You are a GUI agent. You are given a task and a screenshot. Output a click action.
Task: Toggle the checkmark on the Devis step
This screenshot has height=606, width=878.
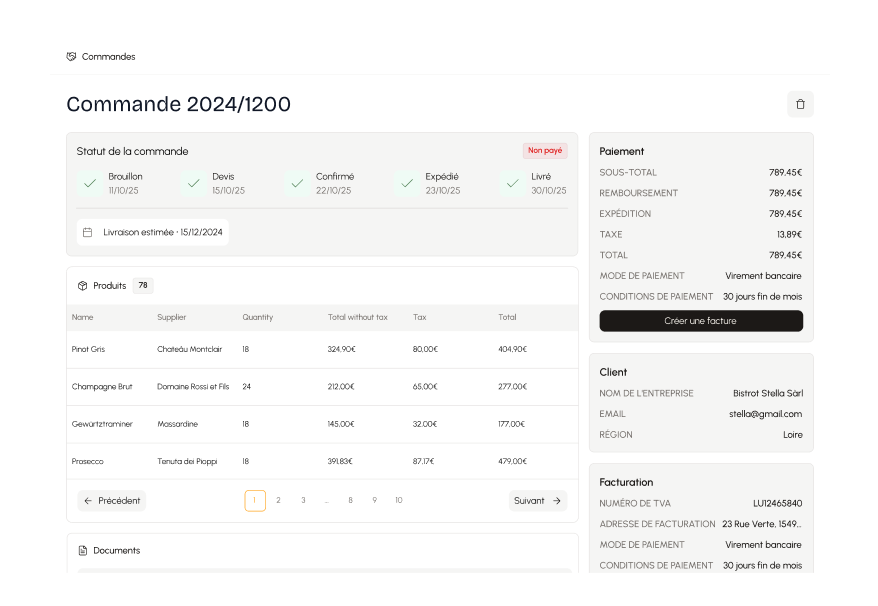click(x=193, y=183)
